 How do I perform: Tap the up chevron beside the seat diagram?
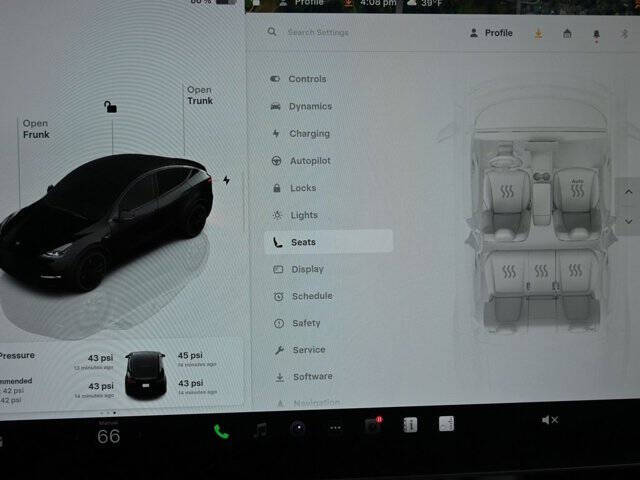click(x=629, y=191)
